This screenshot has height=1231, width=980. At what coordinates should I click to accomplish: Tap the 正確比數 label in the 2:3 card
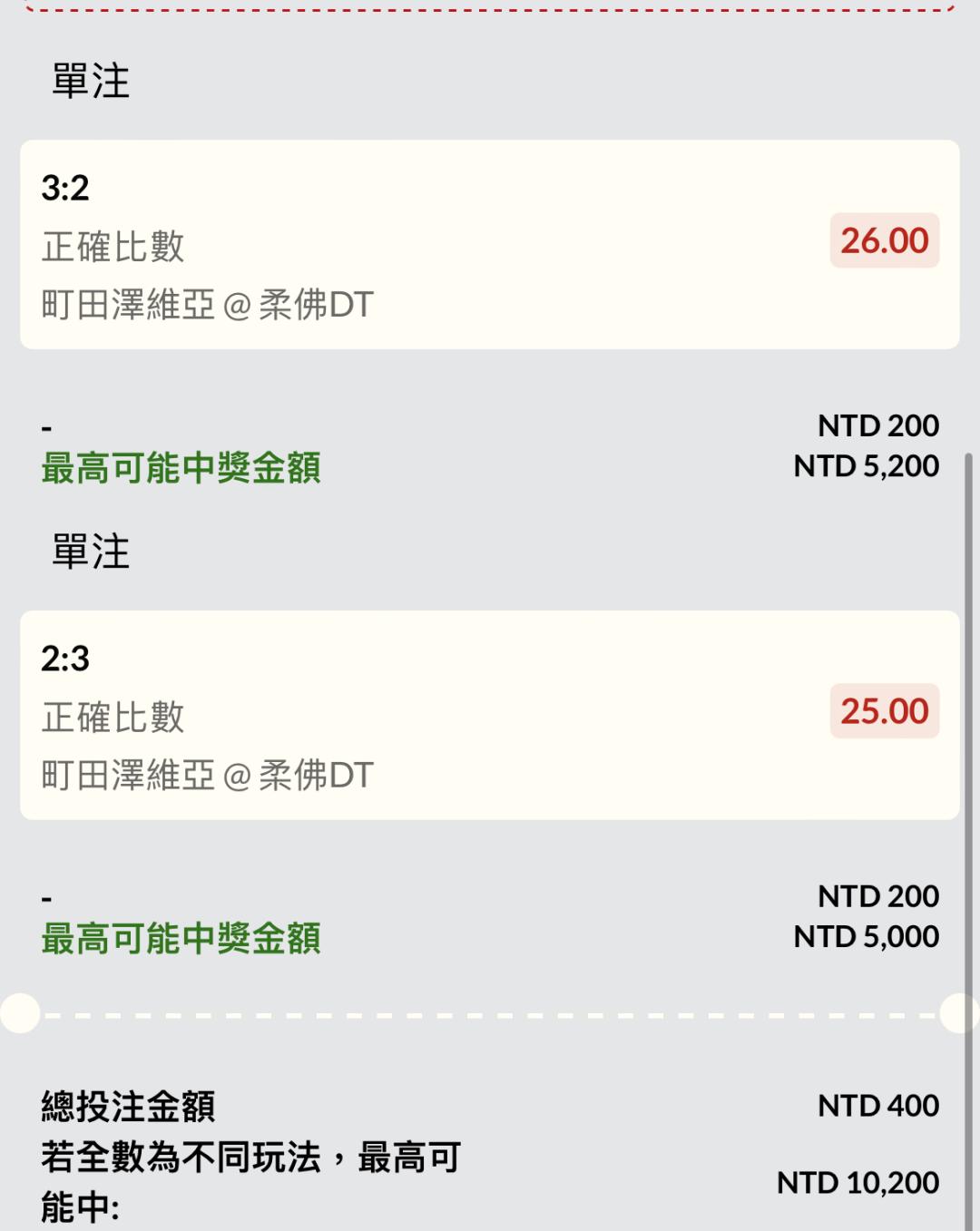coord(113,718)
